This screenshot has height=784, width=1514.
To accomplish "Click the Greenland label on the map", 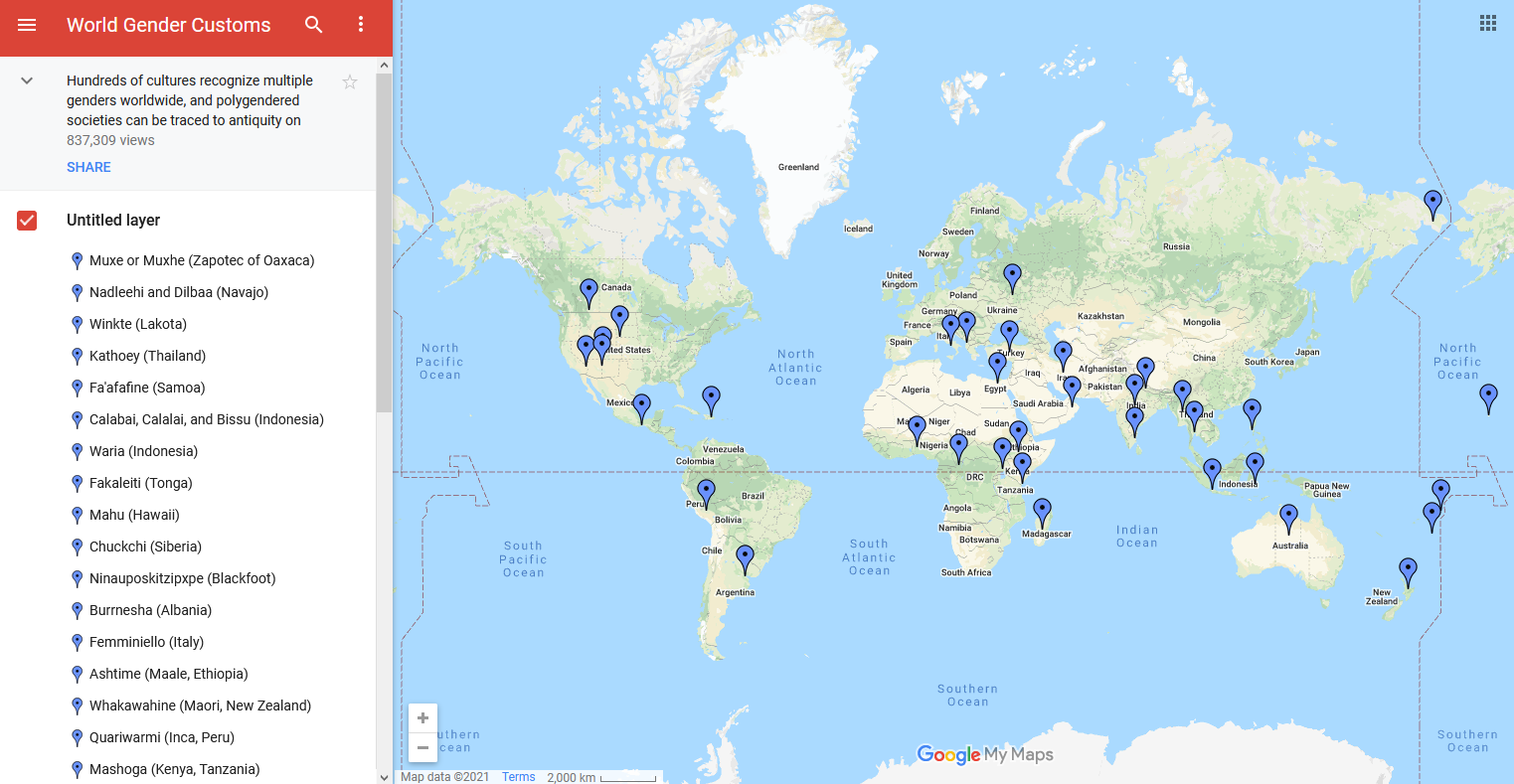I will click(x=798, y=167).
